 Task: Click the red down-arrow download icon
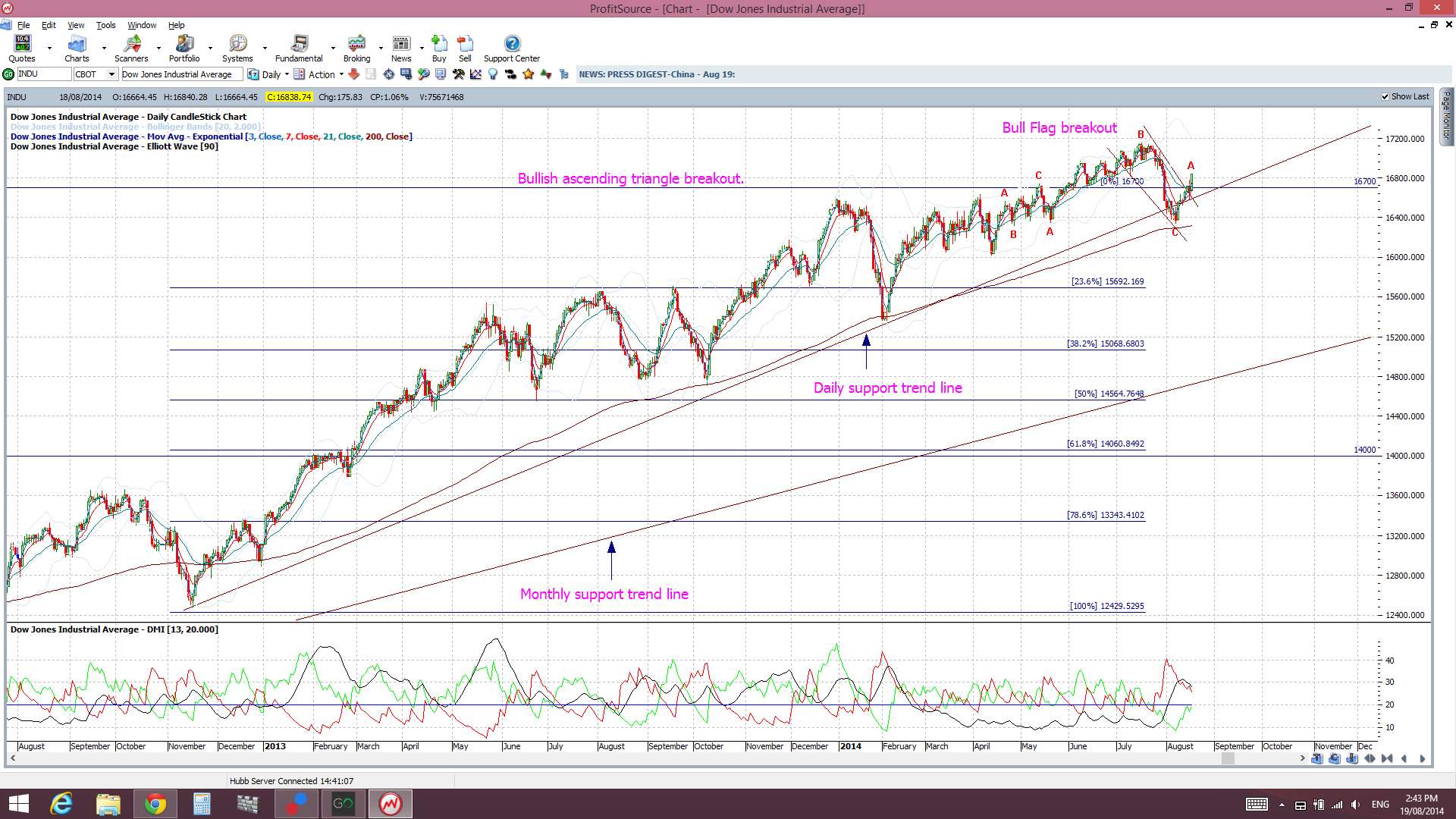(x=353, y=74)
